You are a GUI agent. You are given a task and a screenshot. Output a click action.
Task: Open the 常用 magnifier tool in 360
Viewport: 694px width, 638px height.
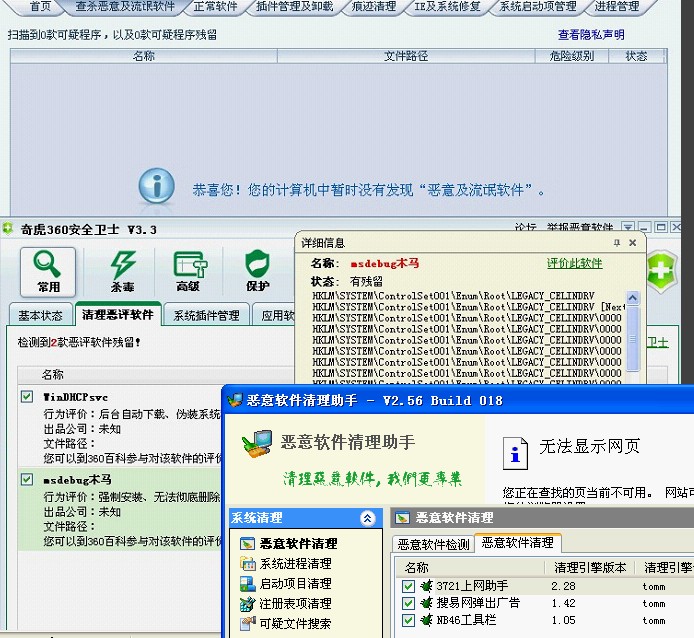(x=48, y=271)
